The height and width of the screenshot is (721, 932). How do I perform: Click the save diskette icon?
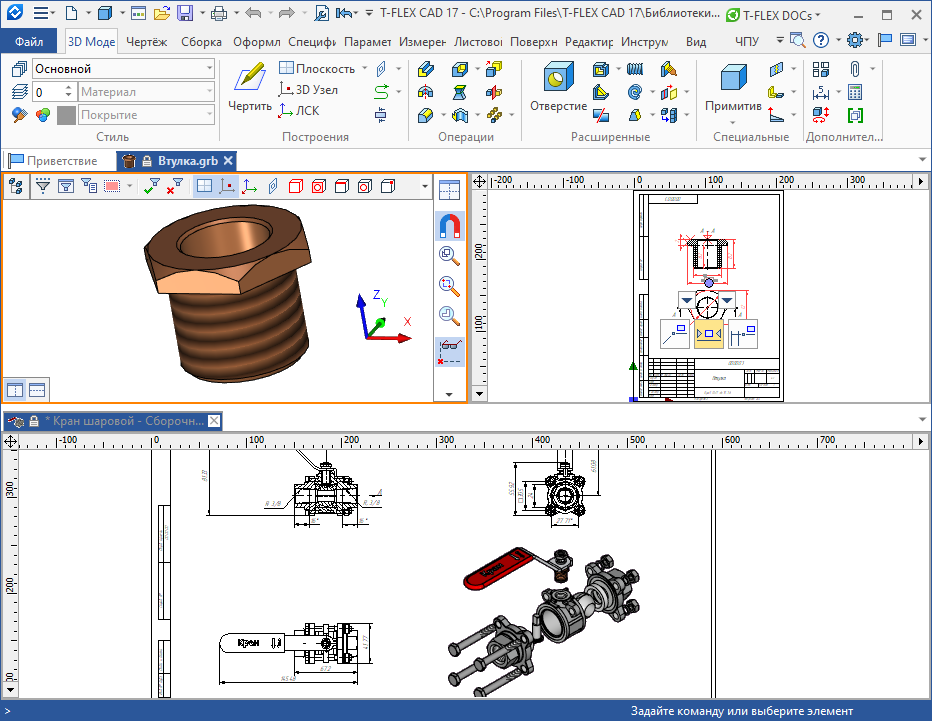point(185,14)
